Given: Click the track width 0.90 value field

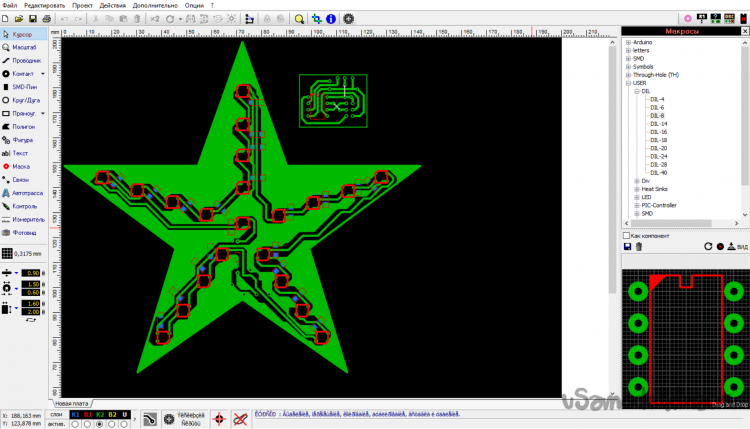Looking at the screenshot, I should coord(31,273).
